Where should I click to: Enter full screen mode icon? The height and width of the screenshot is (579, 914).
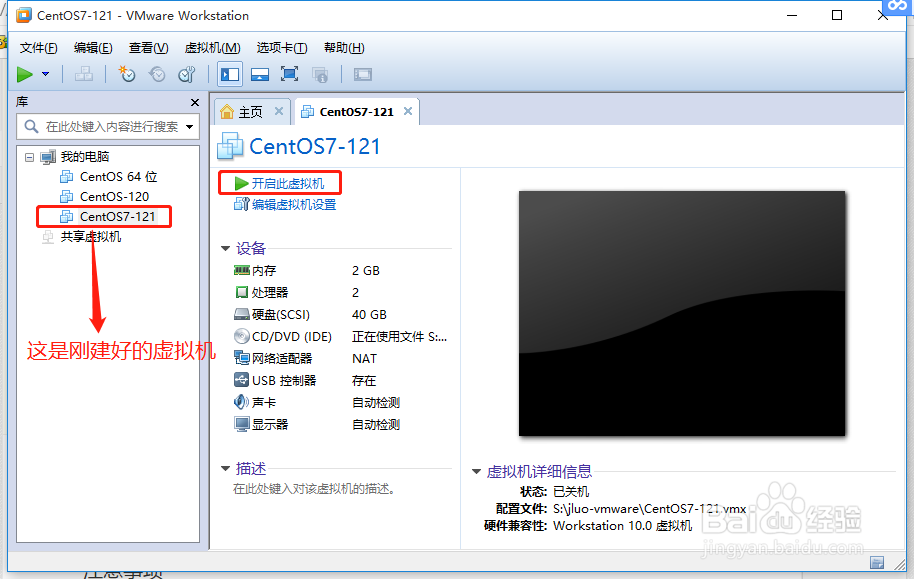[289, 74]
